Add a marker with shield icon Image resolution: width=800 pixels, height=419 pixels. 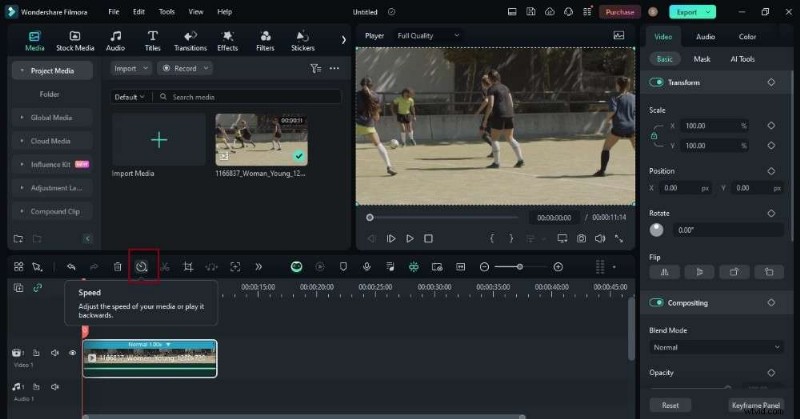click(343, 266)
